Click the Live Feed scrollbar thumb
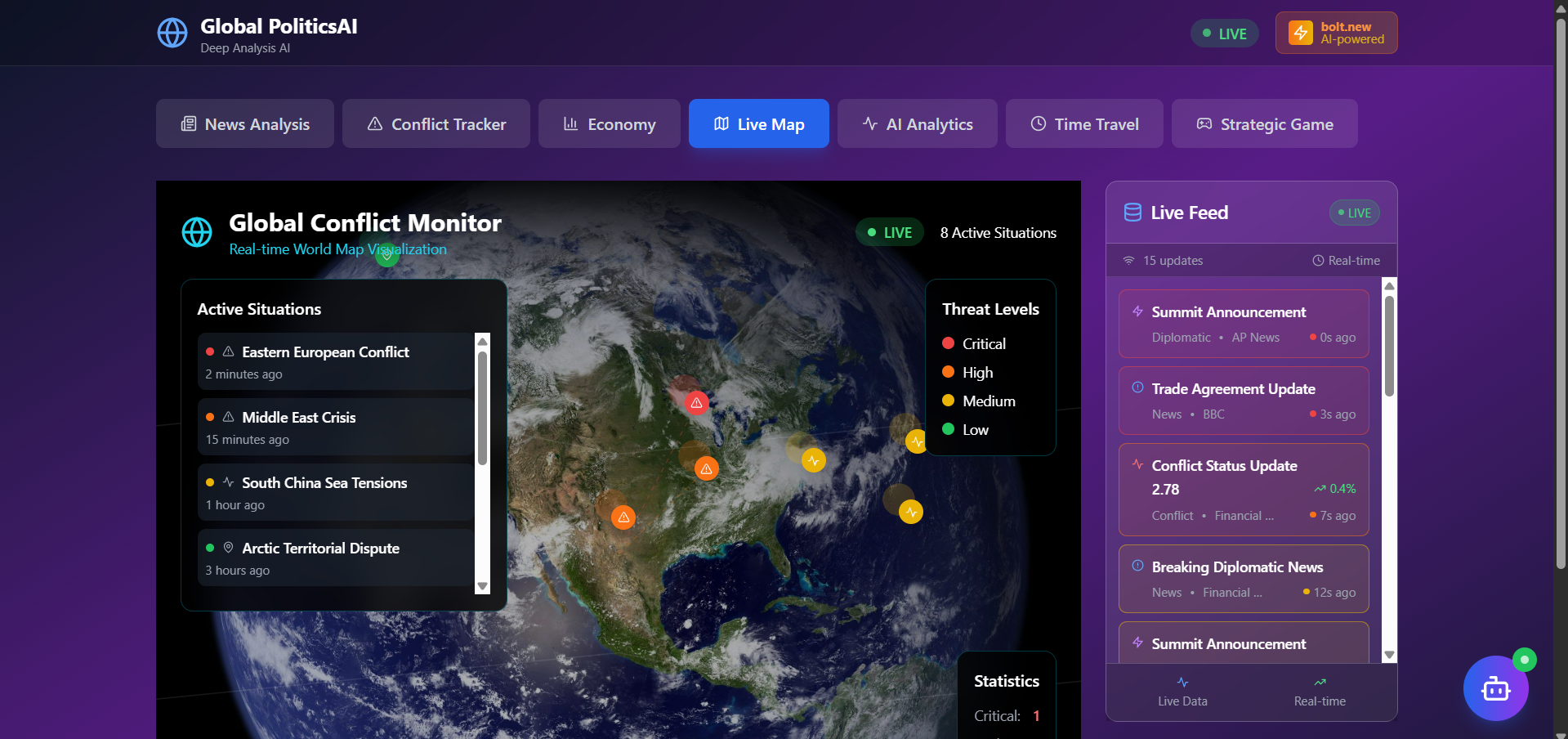1568x739 pixels. pos(1389,346)
